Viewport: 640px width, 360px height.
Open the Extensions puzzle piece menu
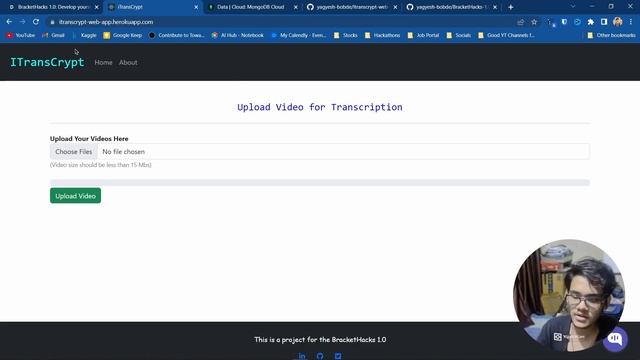click(591, 22)
